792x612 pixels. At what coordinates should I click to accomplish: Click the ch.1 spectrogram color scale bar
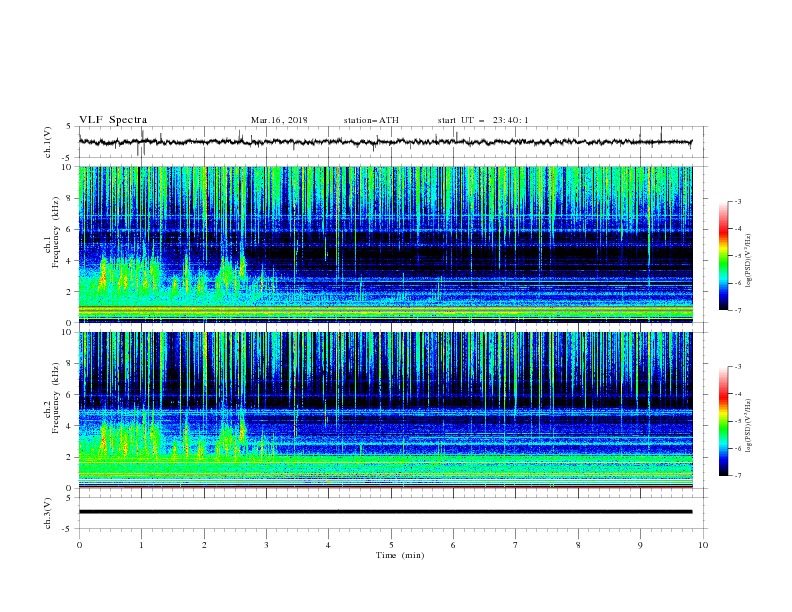coord(723,256)
